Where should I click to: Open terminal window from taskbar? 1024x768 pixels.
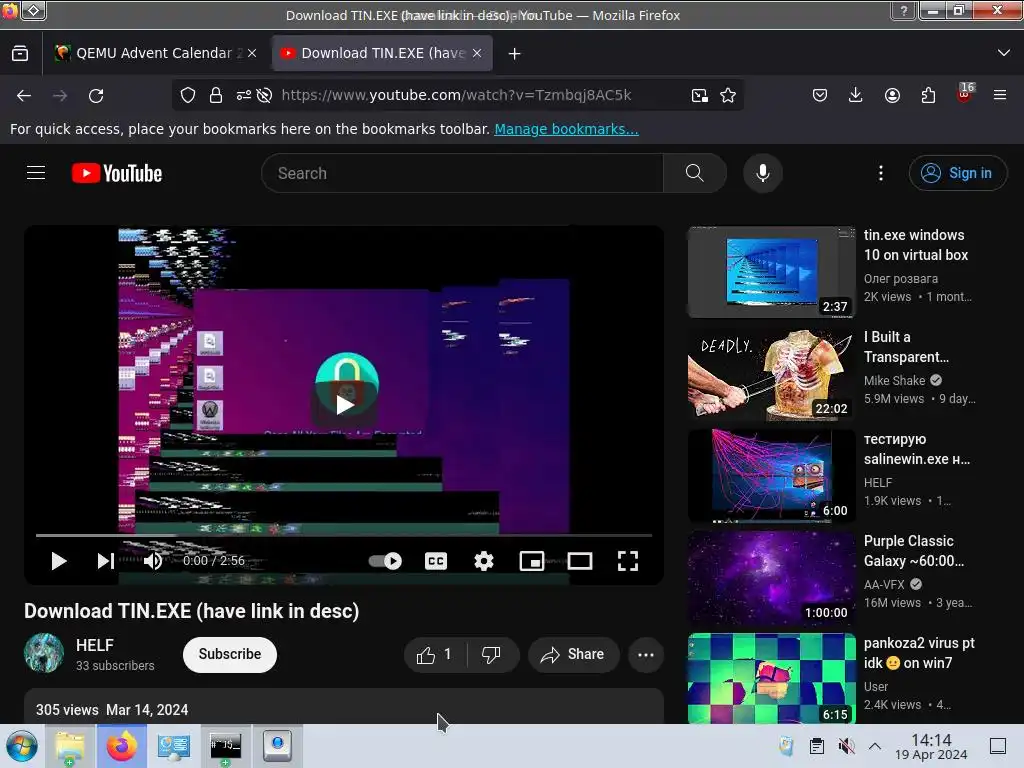tap(225, 746)
